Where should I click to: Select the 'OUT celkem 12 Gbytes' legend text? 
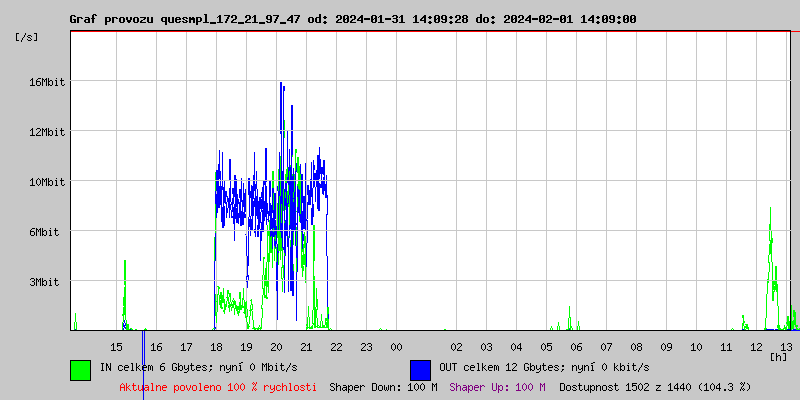pos(543,368)
